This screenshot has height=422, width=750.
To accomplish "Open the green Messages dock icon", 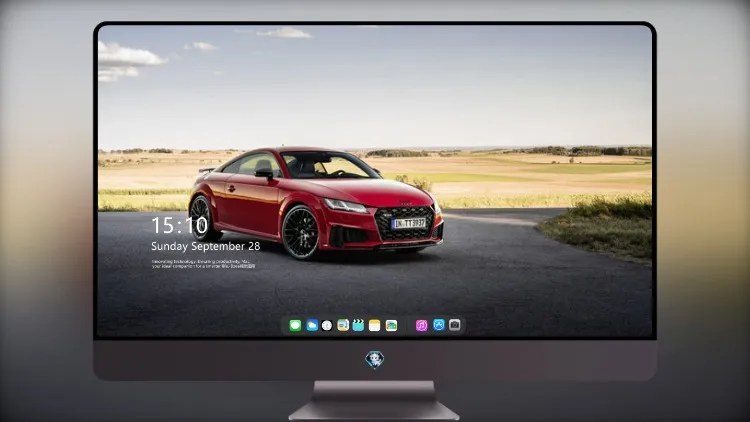I will tap(295, 325).
